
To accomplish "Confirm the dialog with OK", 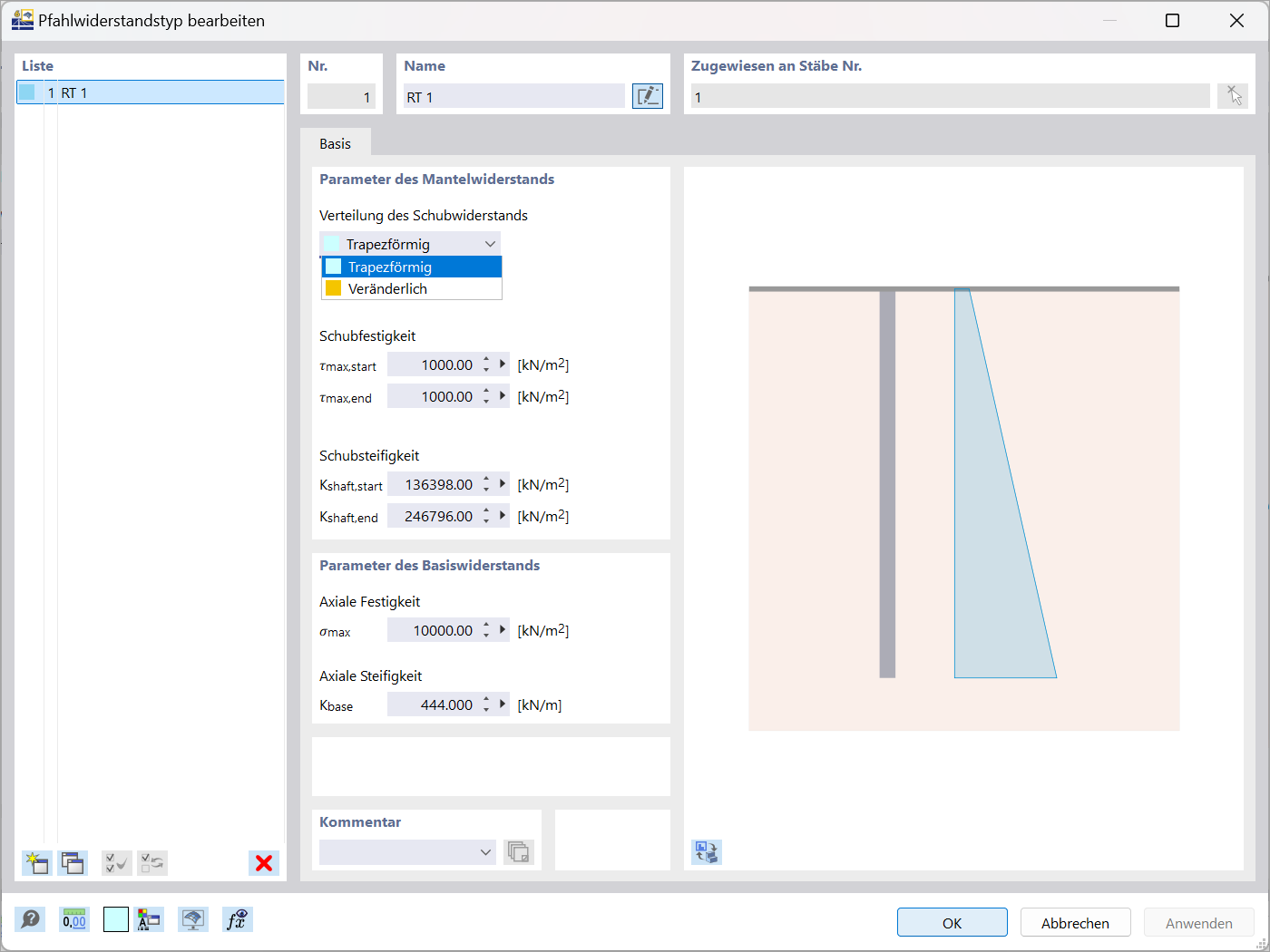I will [952, 922].
